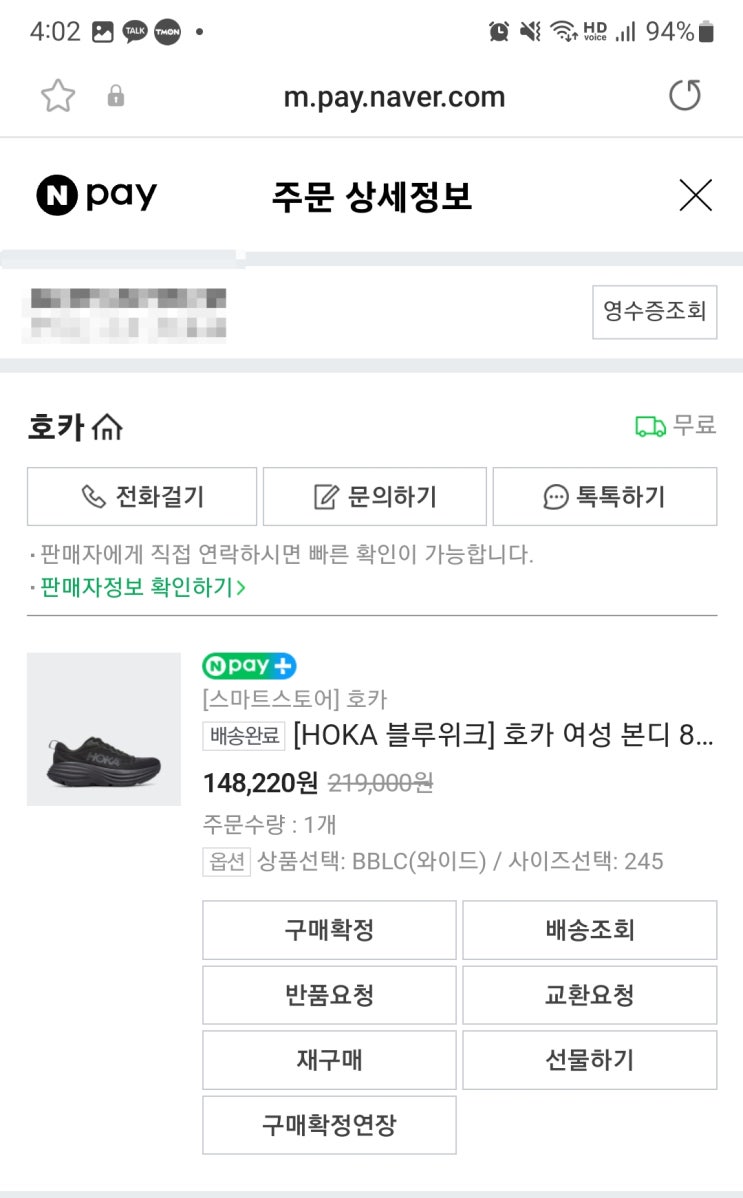The image size is (743, 1198).
Task: Tap 문의하기 to send an inquiry
Action: tap(374, 496)
